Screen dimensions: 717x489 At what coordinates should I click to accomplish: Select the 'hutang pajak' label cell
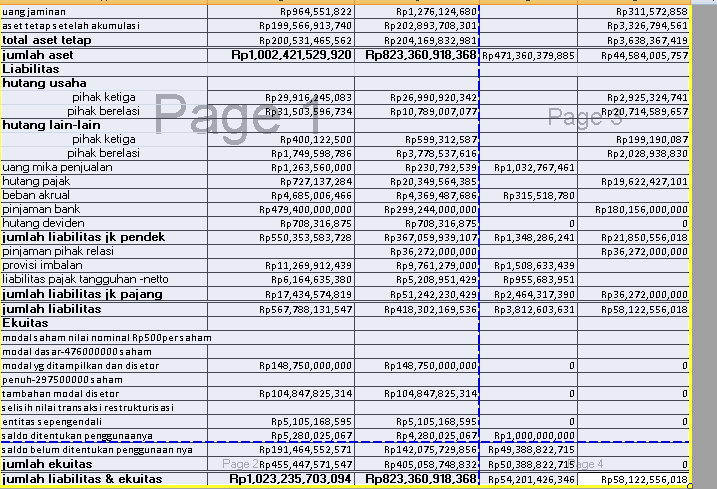click(104, 182)
